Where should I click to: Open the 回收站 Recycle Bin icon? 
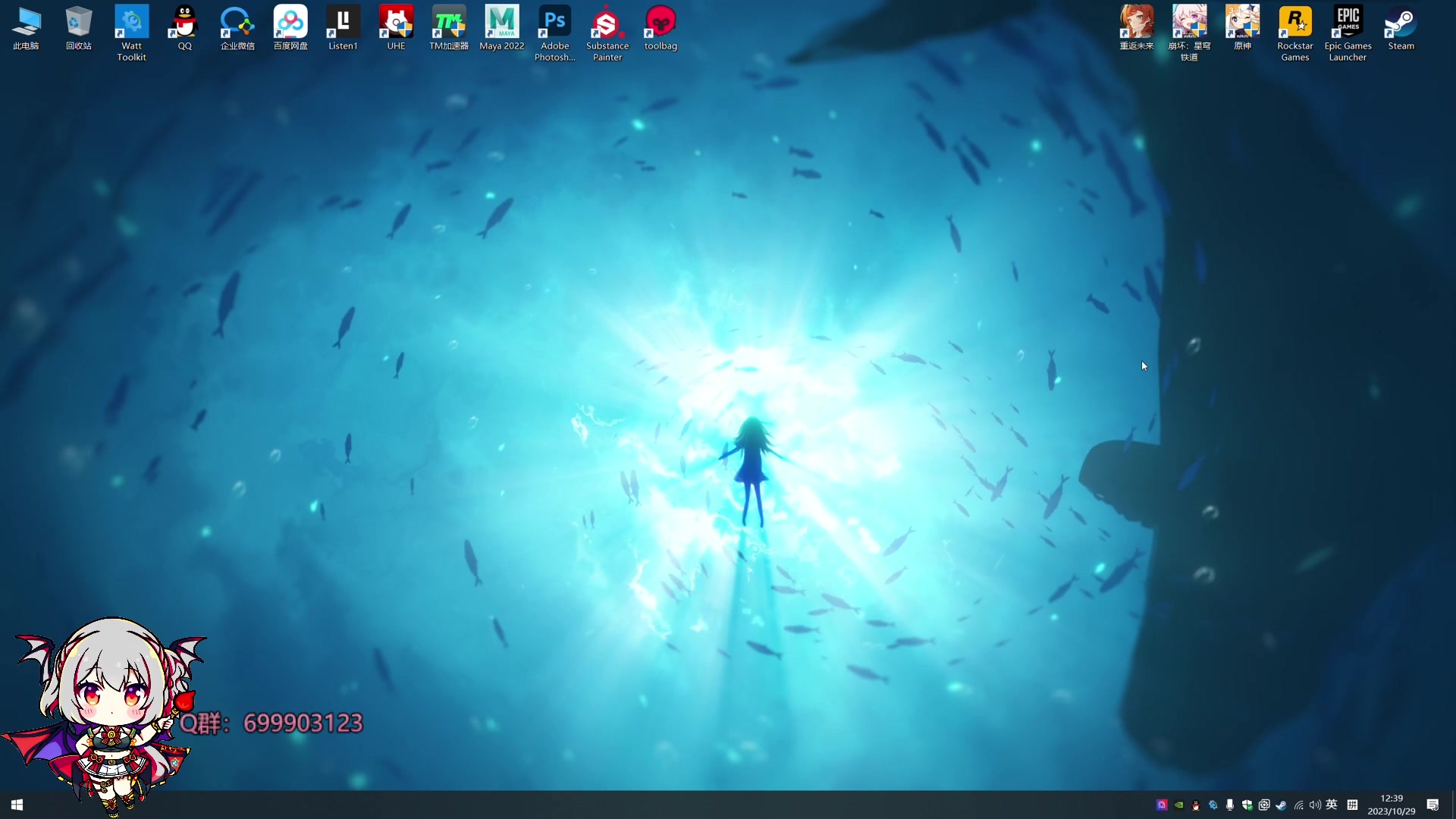point(78,29)
